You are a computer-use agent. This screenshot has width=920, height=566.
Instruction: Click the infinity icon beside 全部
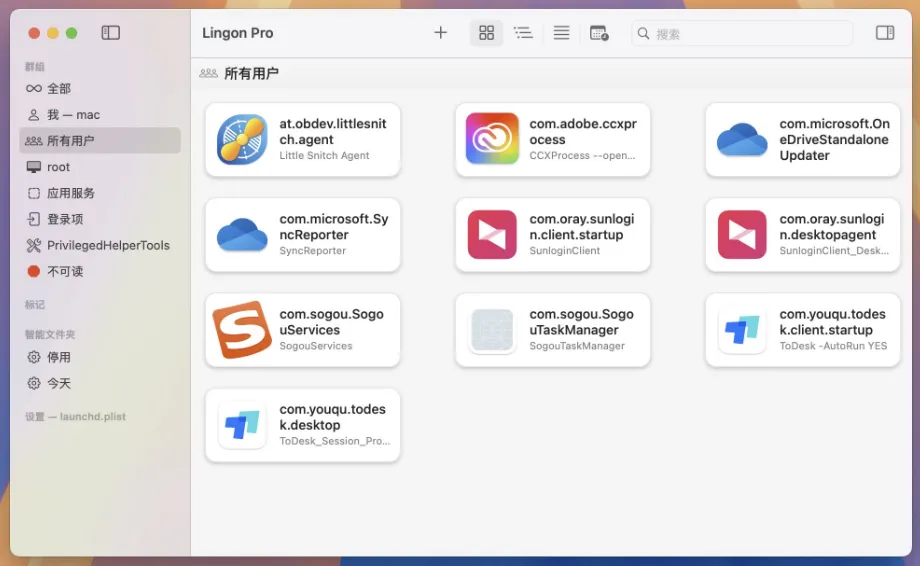click(x=33, y=89)
